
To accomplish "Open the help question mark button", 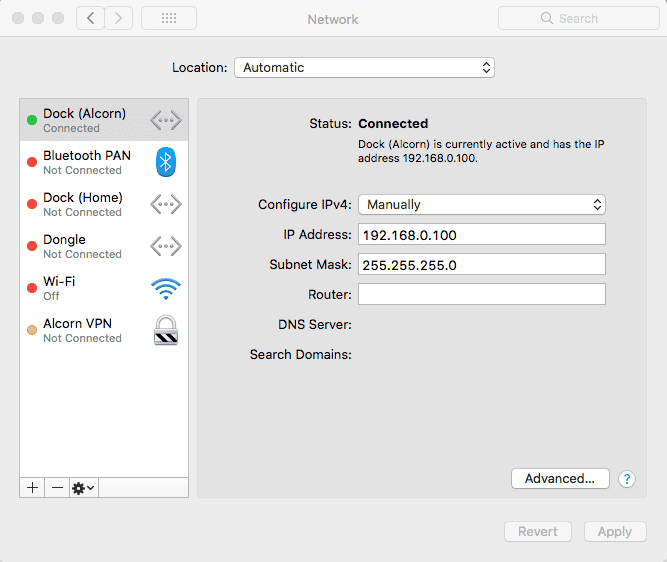I will tap(627, 479).
